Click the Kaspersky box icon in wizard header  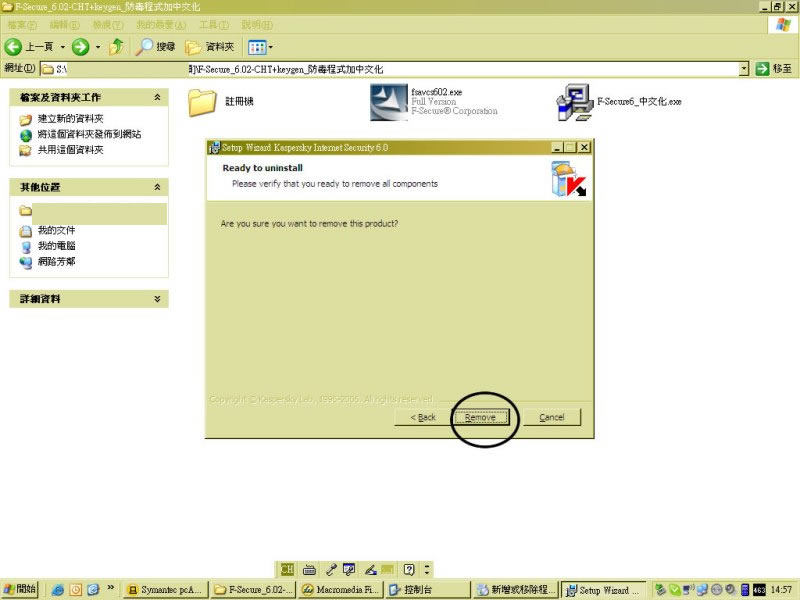click(x=568, y=179)
